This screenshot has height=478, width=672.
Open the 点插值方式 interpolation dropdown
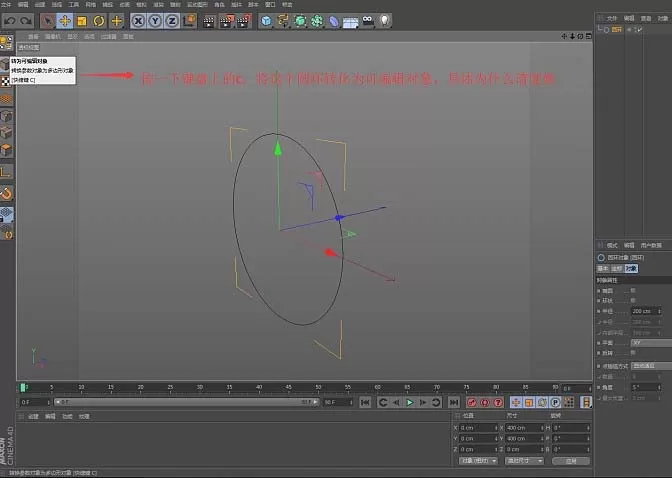(x=651, y=366)
